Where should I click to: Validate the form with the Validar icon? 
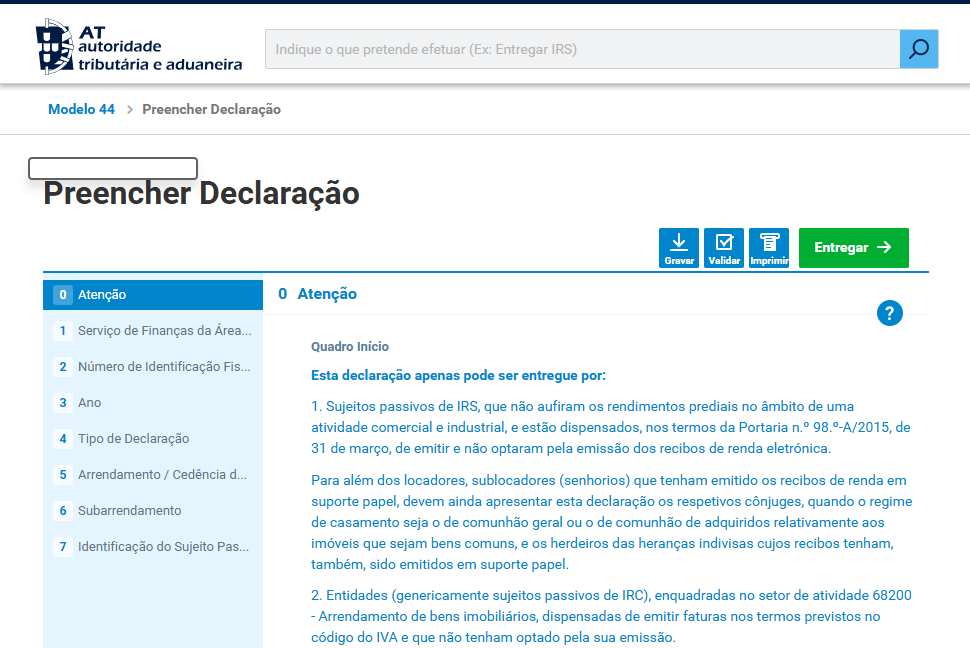[x=724, y=247]
